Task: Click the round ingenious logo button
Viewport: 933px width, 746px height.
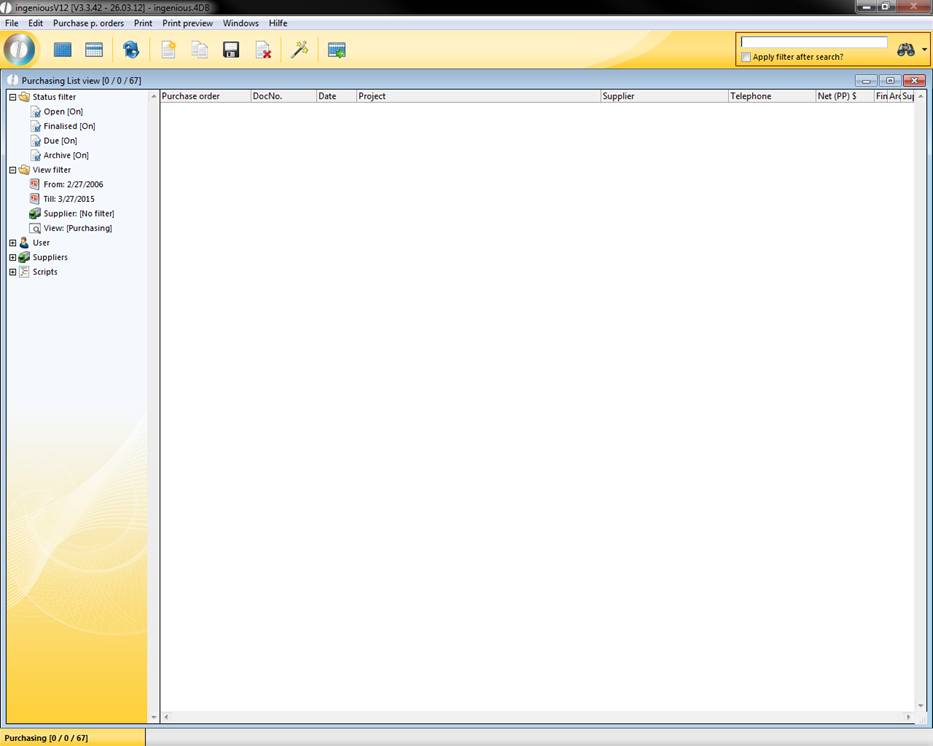Action: (20, 49)
